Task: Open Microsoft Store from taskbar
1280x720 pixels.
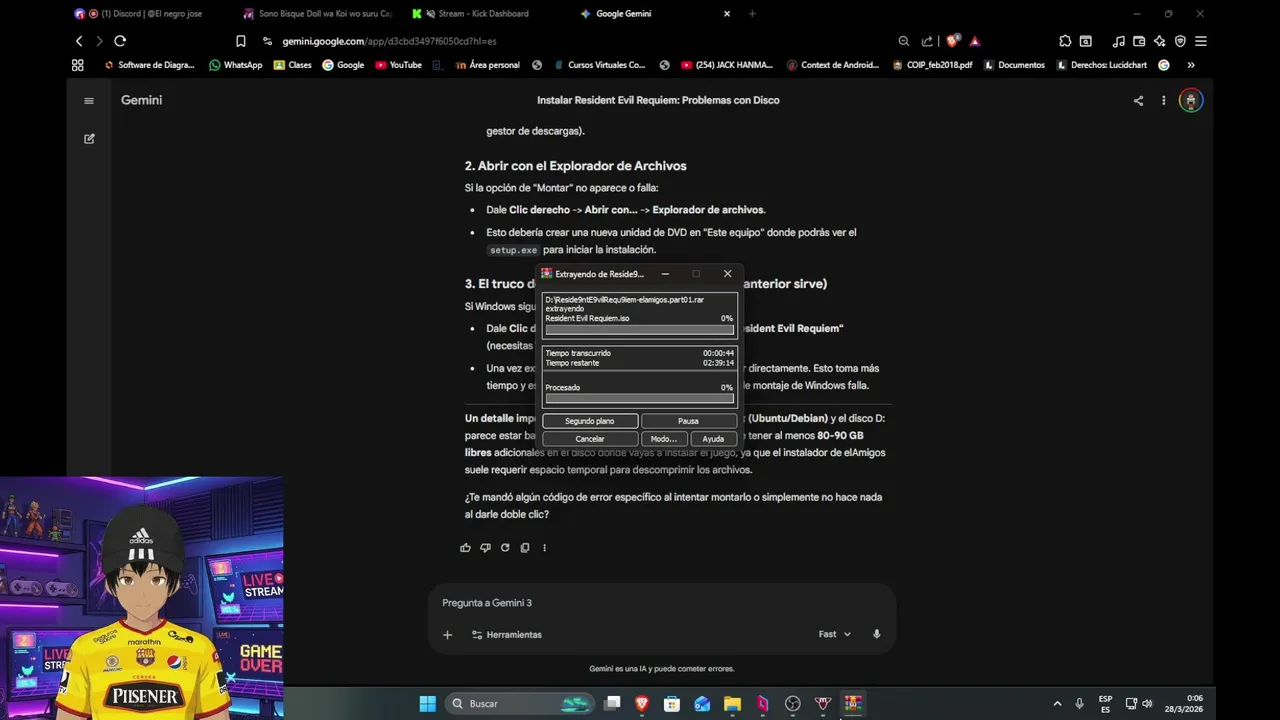Action: 672,704
